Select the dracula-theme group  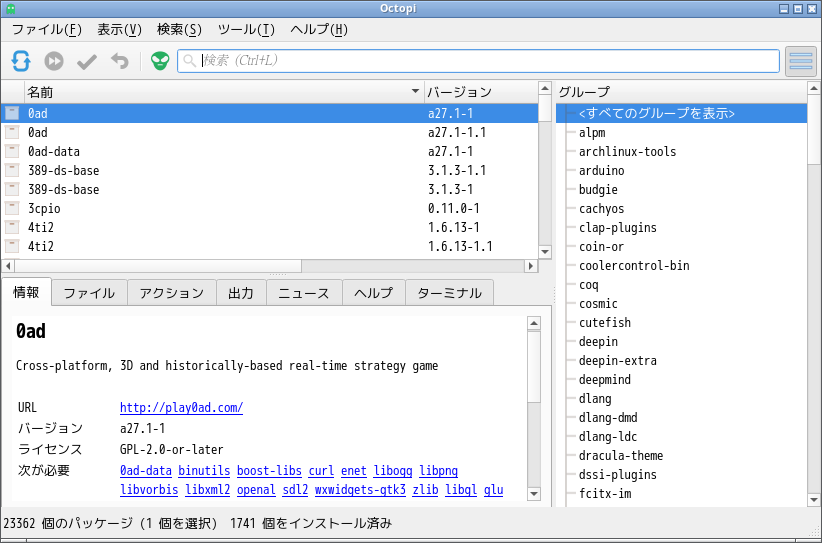click(621, 455)
